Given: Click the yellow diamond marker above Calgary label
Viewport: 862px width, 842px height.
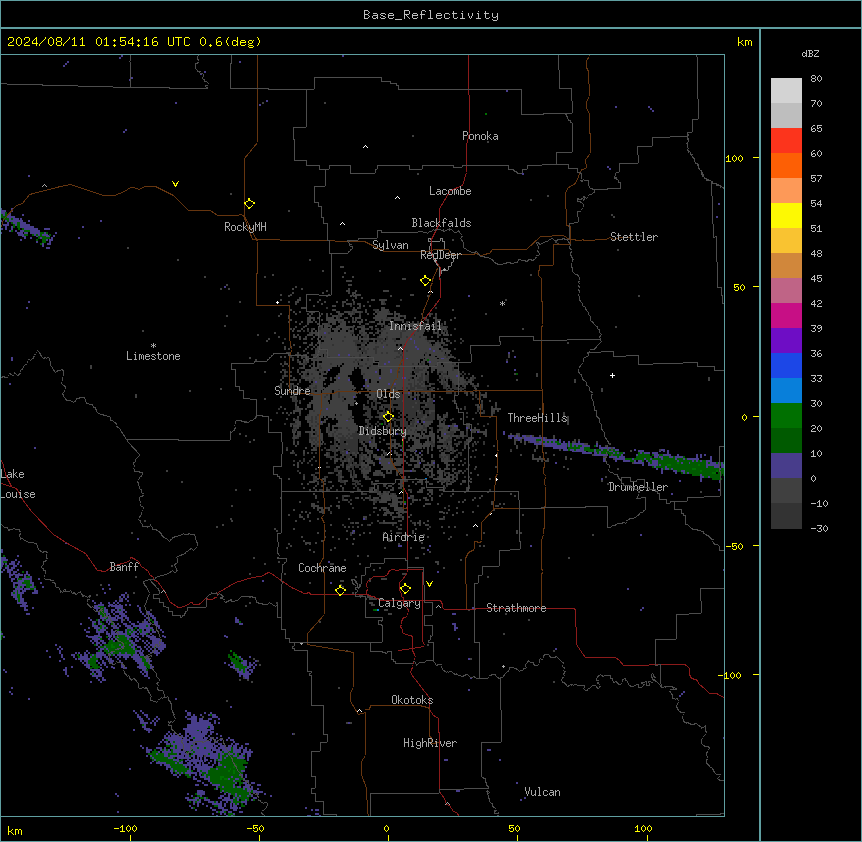Looking at the screenshot, I should pos(405,589).
